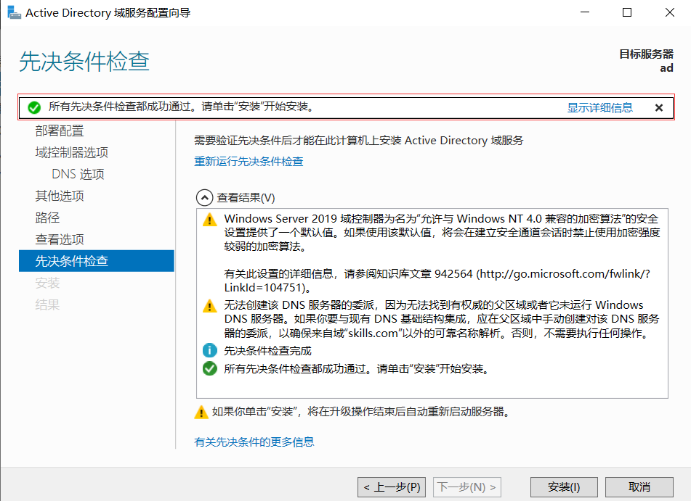This screenshot has width=691, height=501.
Task: Click the 取消 button
Action: coord(639,487)
